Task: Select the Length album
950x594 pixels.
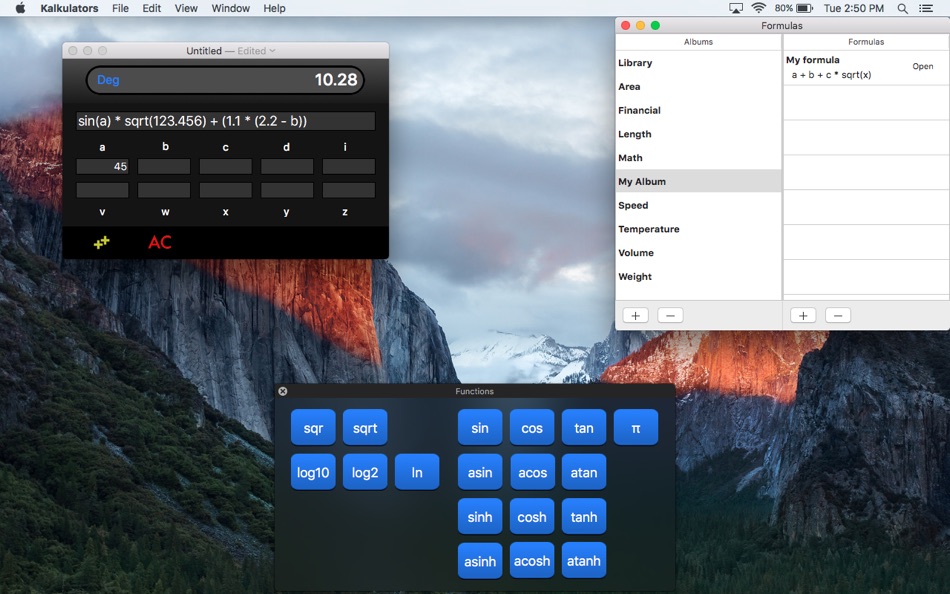Action: coord(699,134)
